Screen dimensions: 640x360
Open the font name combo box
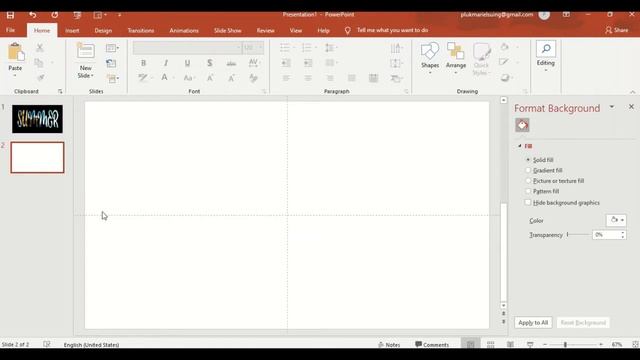(x=187, y=48)
